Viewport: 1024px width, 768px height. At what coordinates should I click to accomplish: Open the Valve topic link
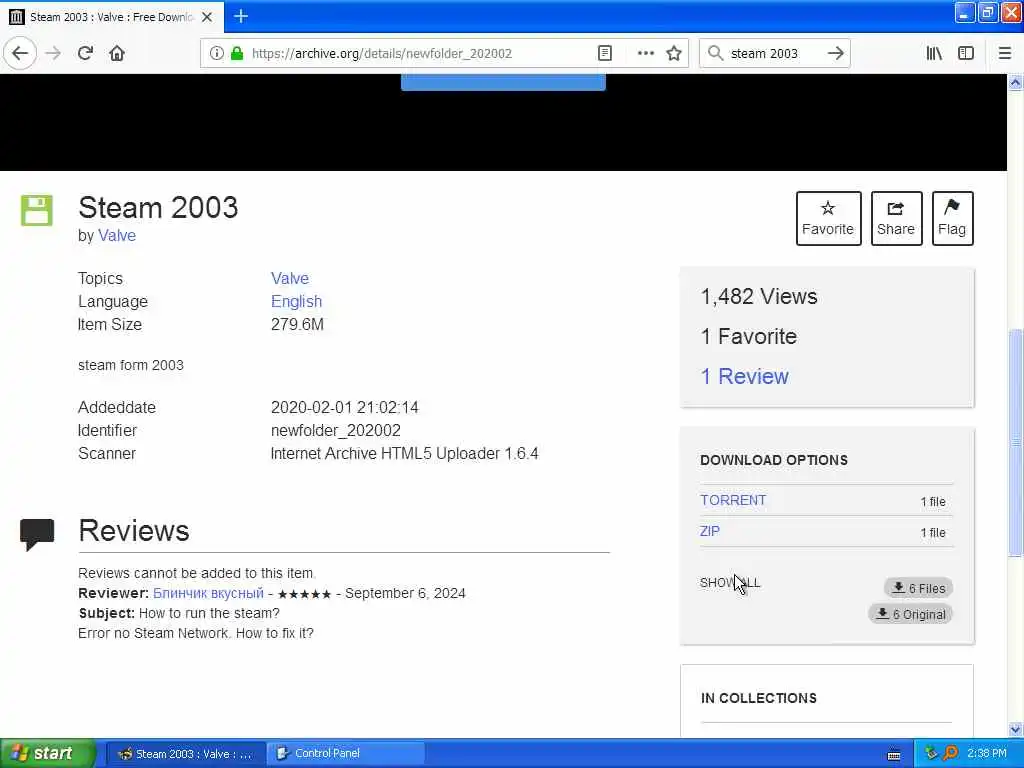(290, 278)
